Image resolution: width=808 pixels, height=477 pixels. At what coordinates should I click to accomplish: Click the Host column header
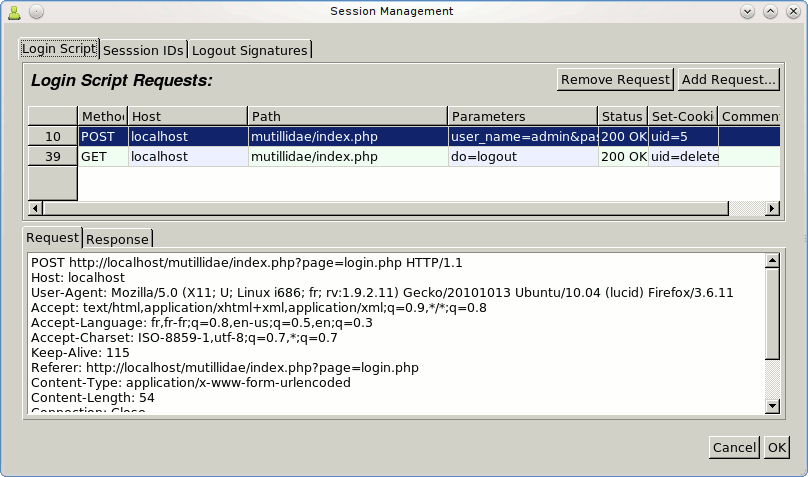(187, 116)
